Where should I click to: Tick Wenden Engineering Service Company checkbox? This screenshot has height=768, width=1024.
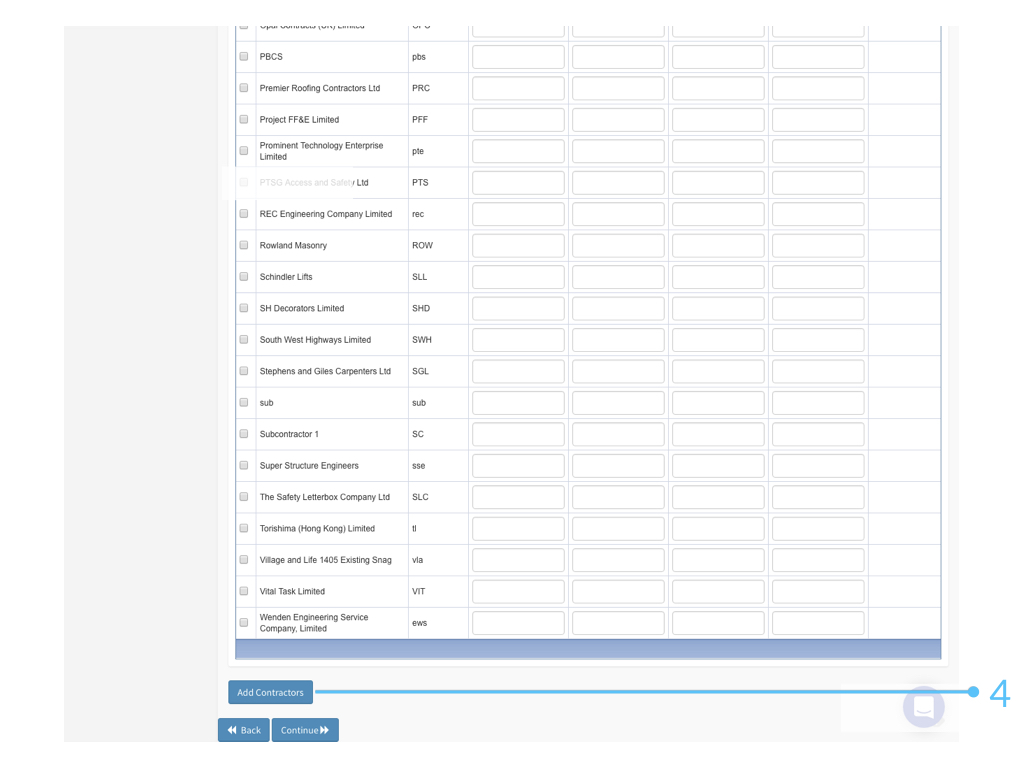(244, 622)
